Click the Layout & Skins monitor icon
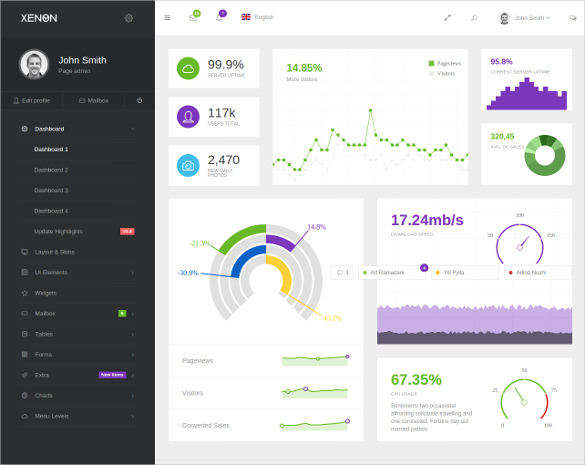Image resolution: width=585 pixels, height=465 pixels. [25, 252]
